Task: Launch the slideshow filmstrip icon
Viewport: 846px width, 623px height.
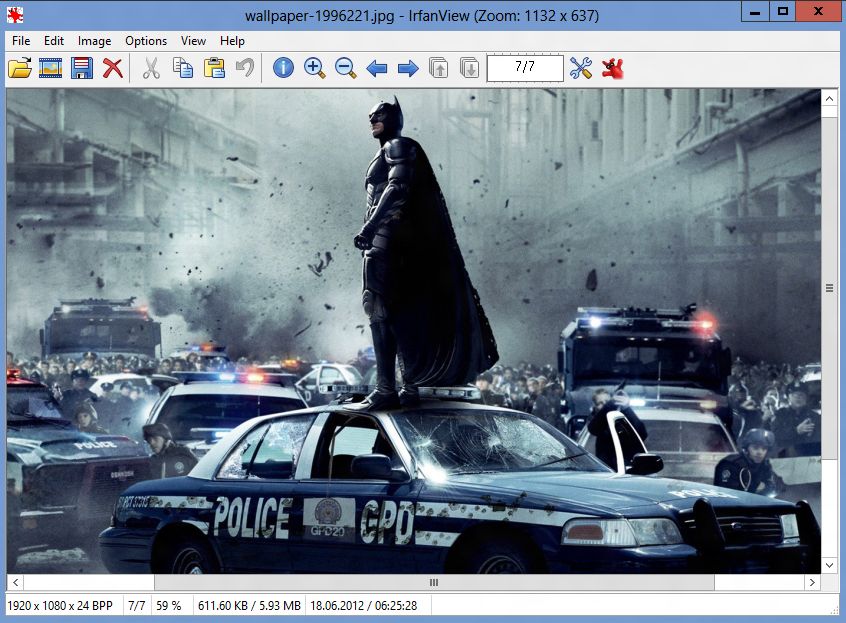Action: click(51, 69)
